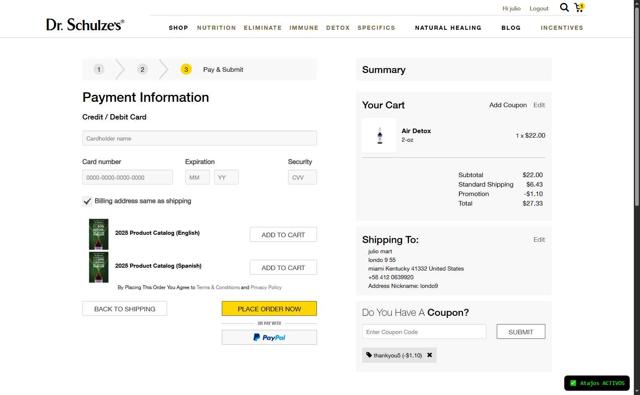Screen dimensions: 640x395
Task: Click the thankyou5 coupon tag icon
Action: pyautogui.click(x=369, y=355)
